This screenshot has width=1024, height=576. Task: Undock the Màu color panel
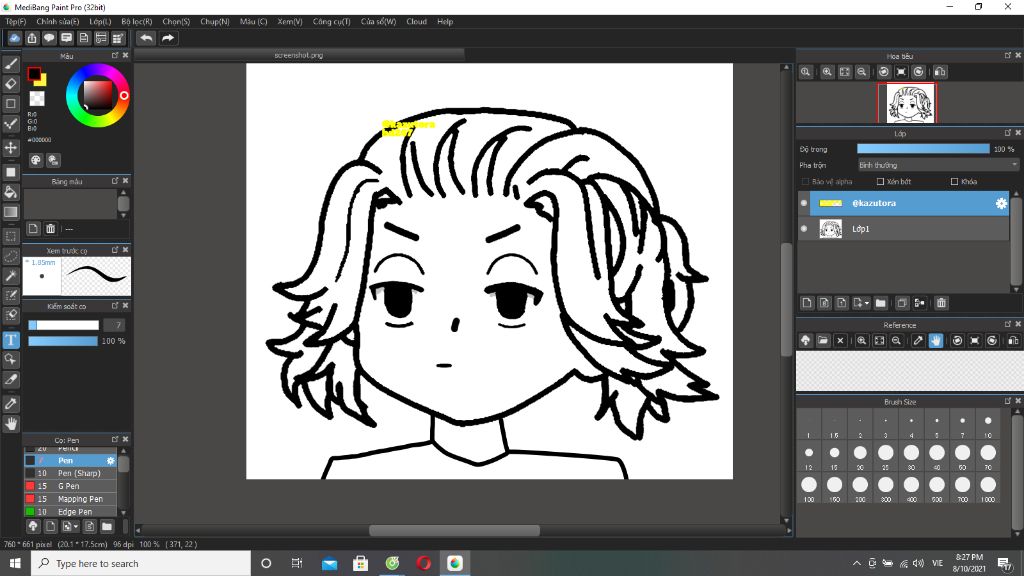115,56
